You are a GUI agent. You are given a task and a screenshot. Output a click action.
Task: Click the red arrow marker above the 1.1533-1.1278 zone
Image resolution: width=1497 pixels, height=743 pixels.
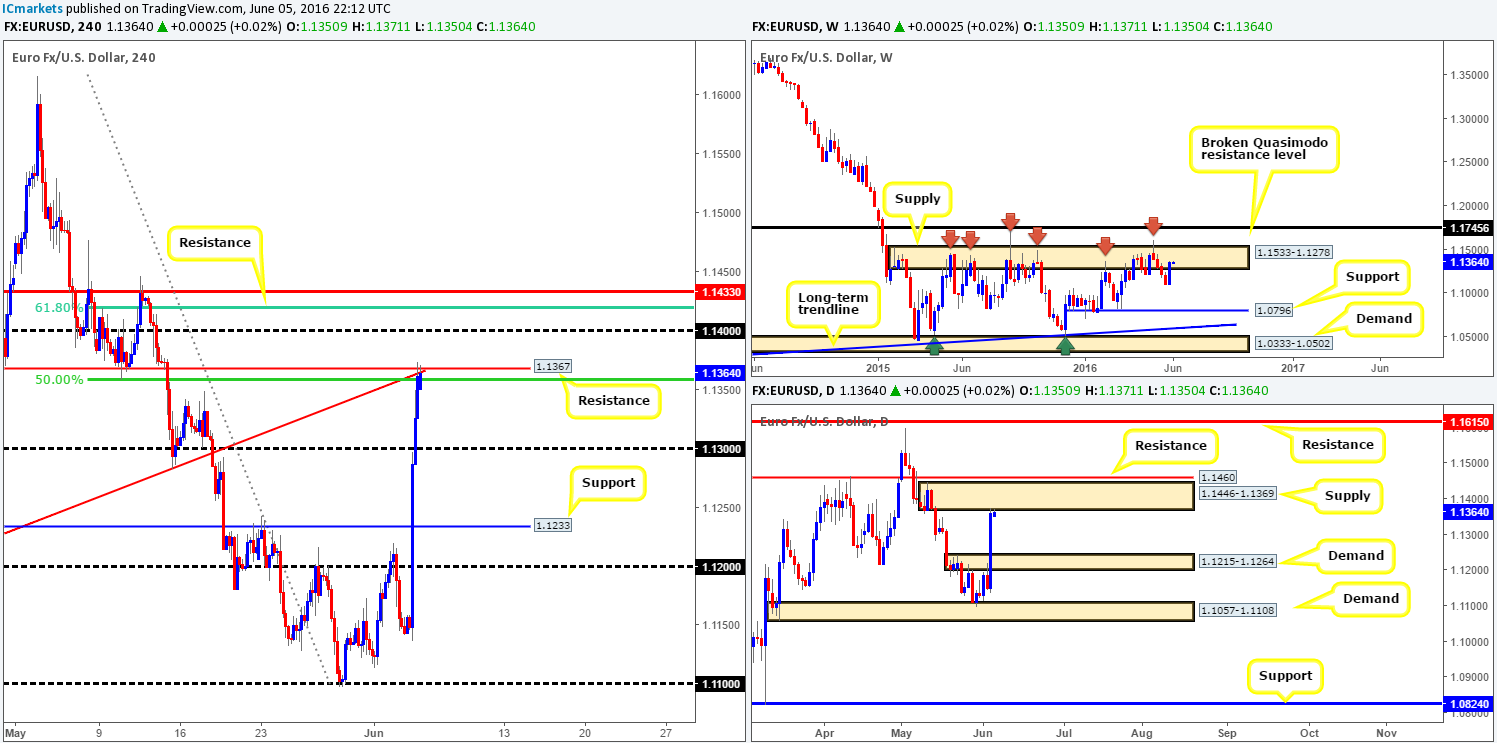click(1012, 222)
